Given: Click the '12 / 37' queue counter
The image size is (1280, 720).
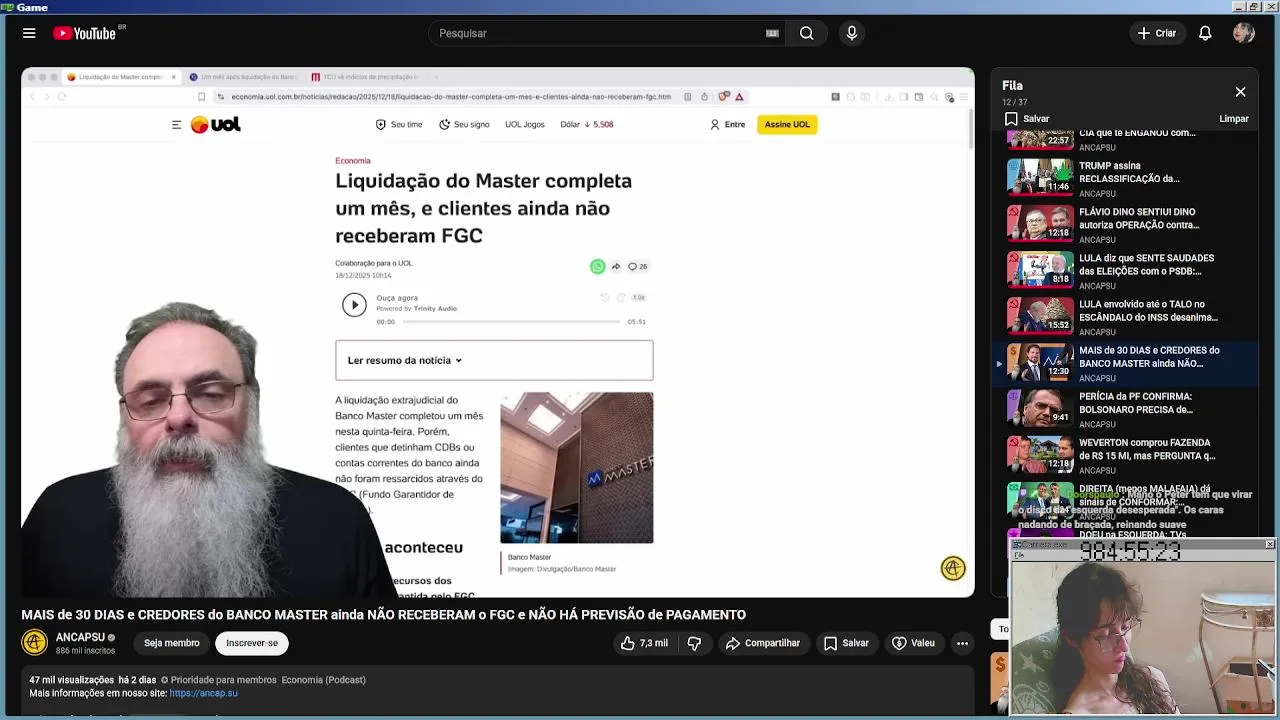Looking at the screenshot, I should click(x=1015, y=102).
